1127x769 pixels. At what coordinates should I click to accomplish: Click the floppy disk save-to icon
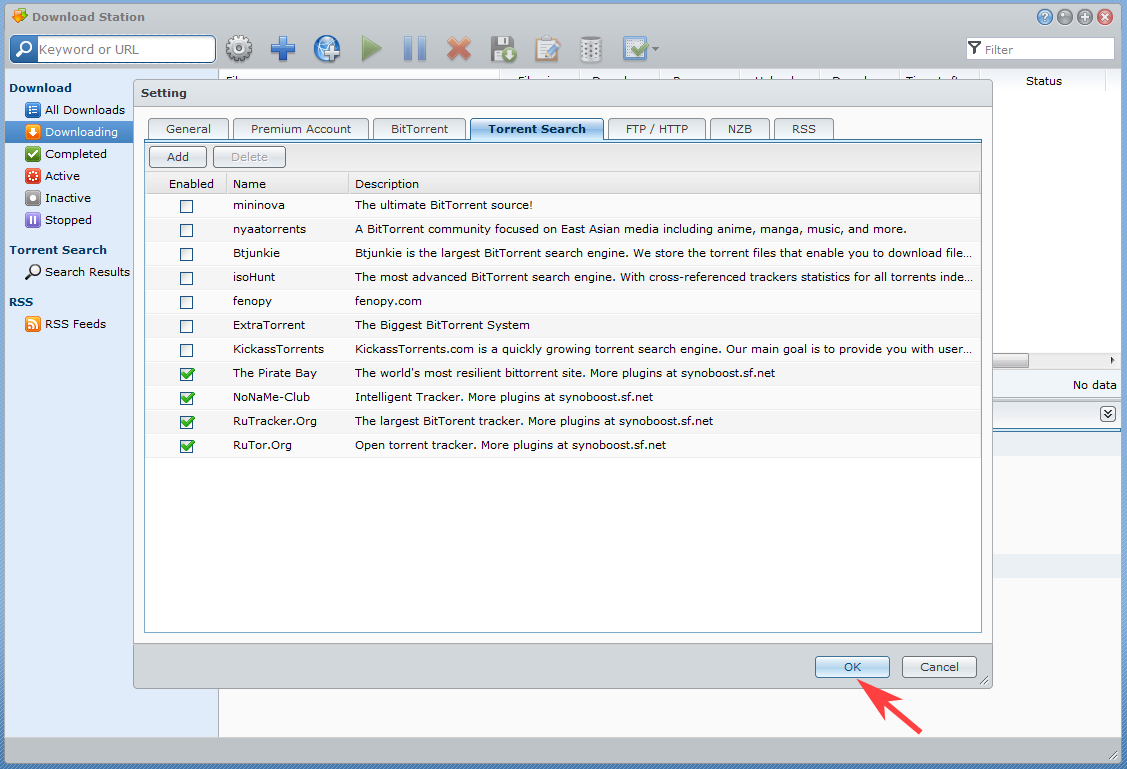[x=503, y=49]
